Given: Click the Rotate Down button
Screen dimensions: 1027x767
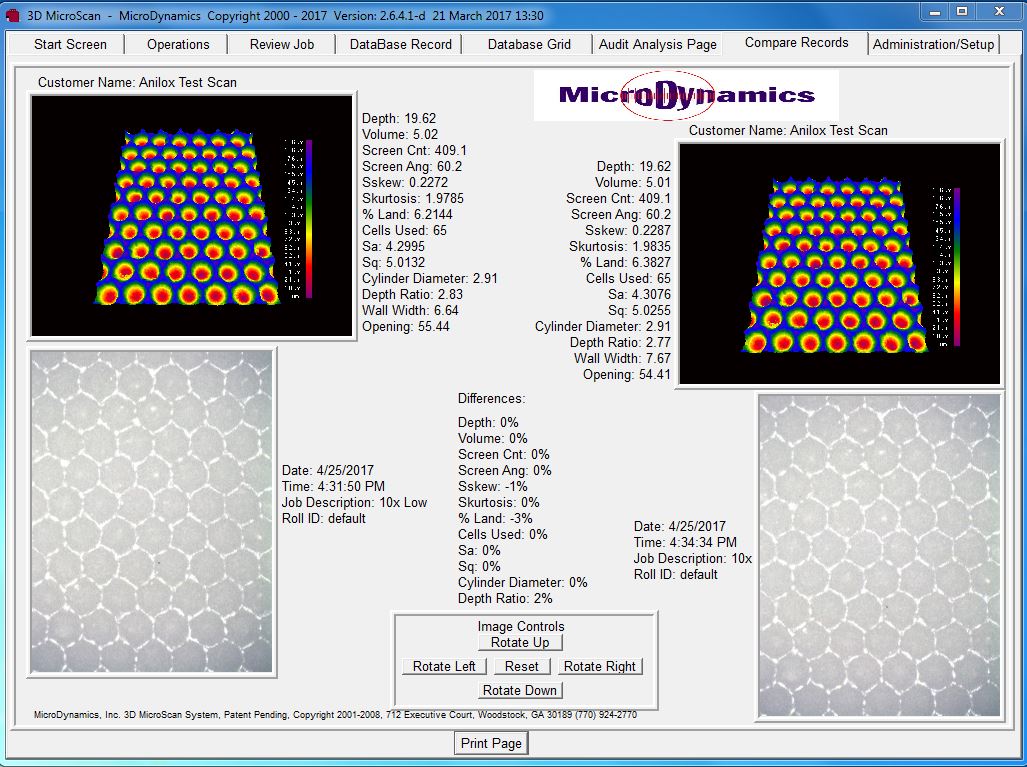Looking at the screenshot, I should click(x=520, y=690).
